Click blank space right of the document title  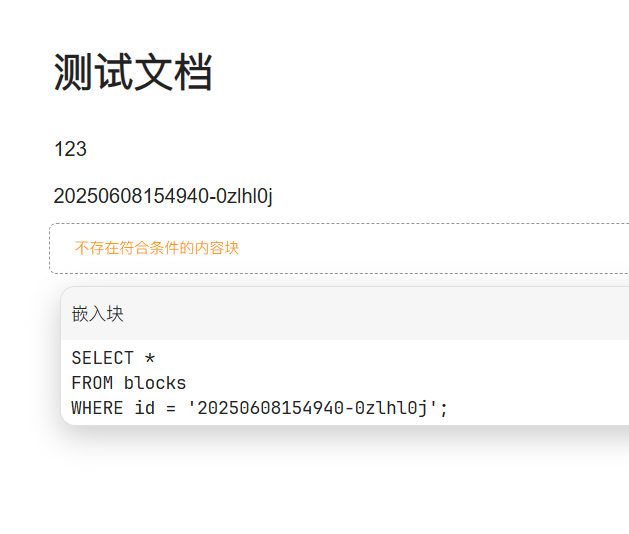420,73
